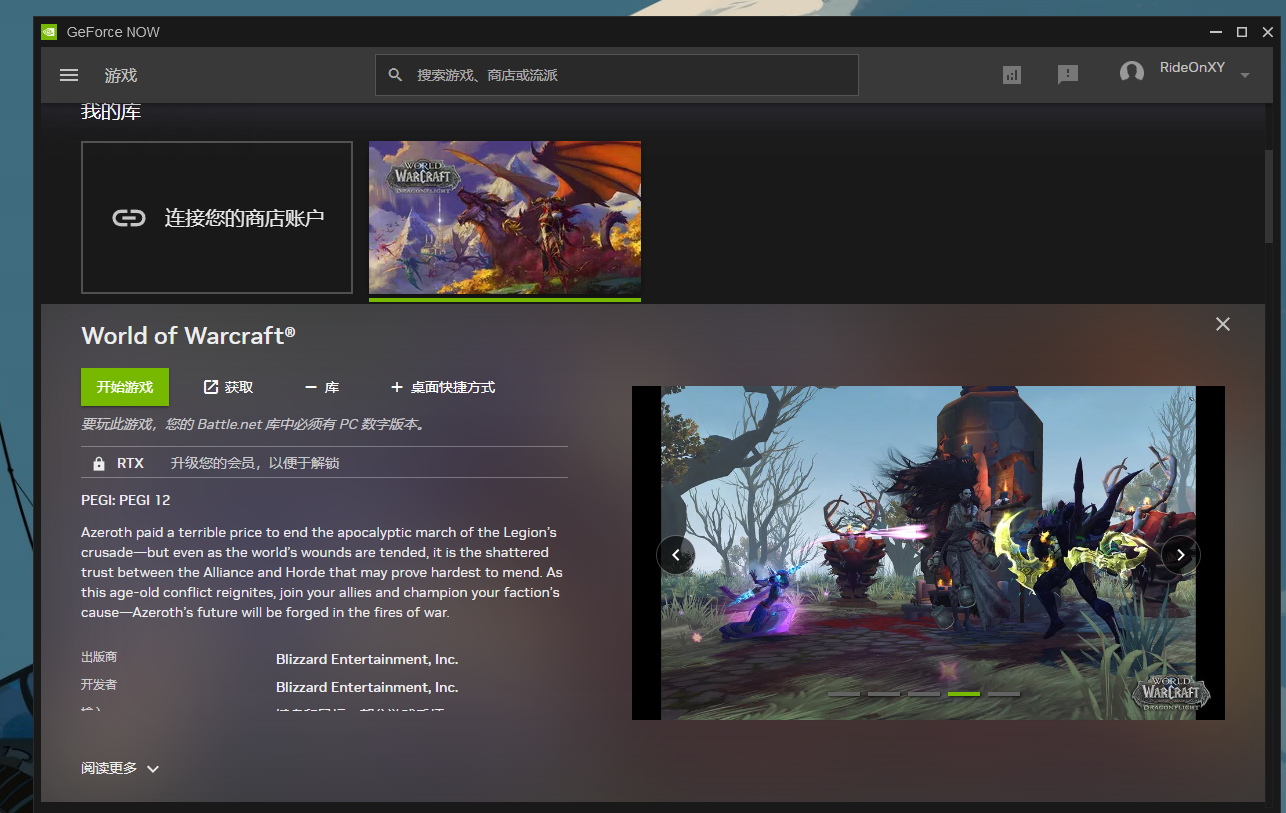Viewport: 1286px width, 813px height.
Task: Add a 桌面快捷方式 shortcut
Action: [443, 387]
